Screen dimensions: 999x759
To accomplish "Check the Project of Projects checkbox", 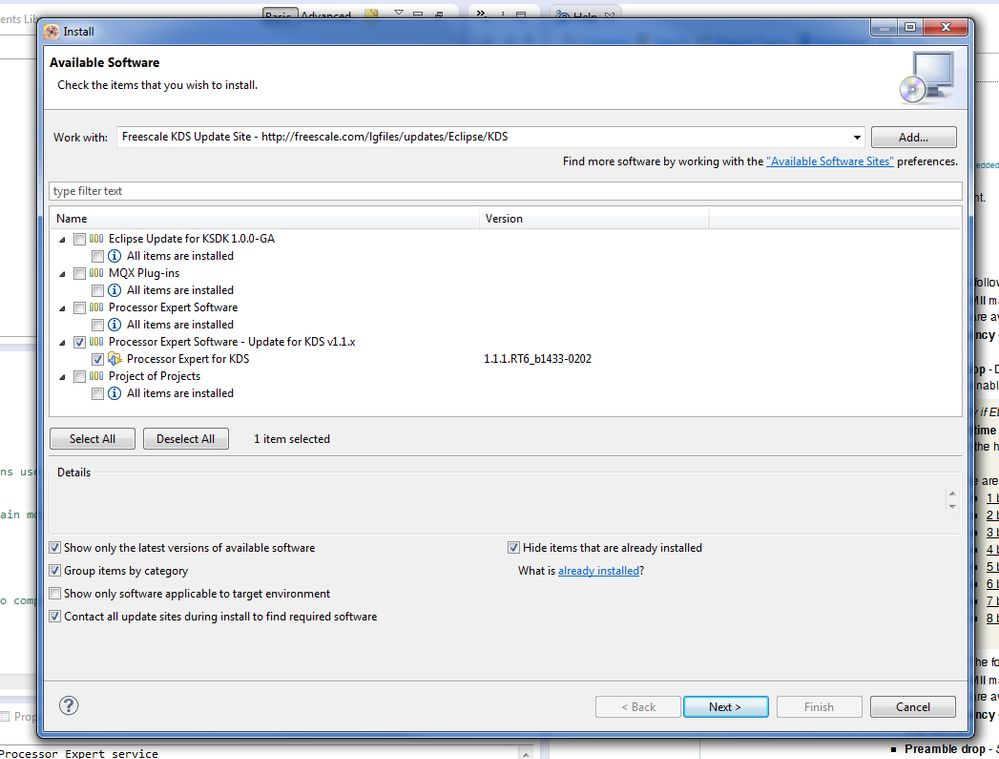I will pos(79,377).
